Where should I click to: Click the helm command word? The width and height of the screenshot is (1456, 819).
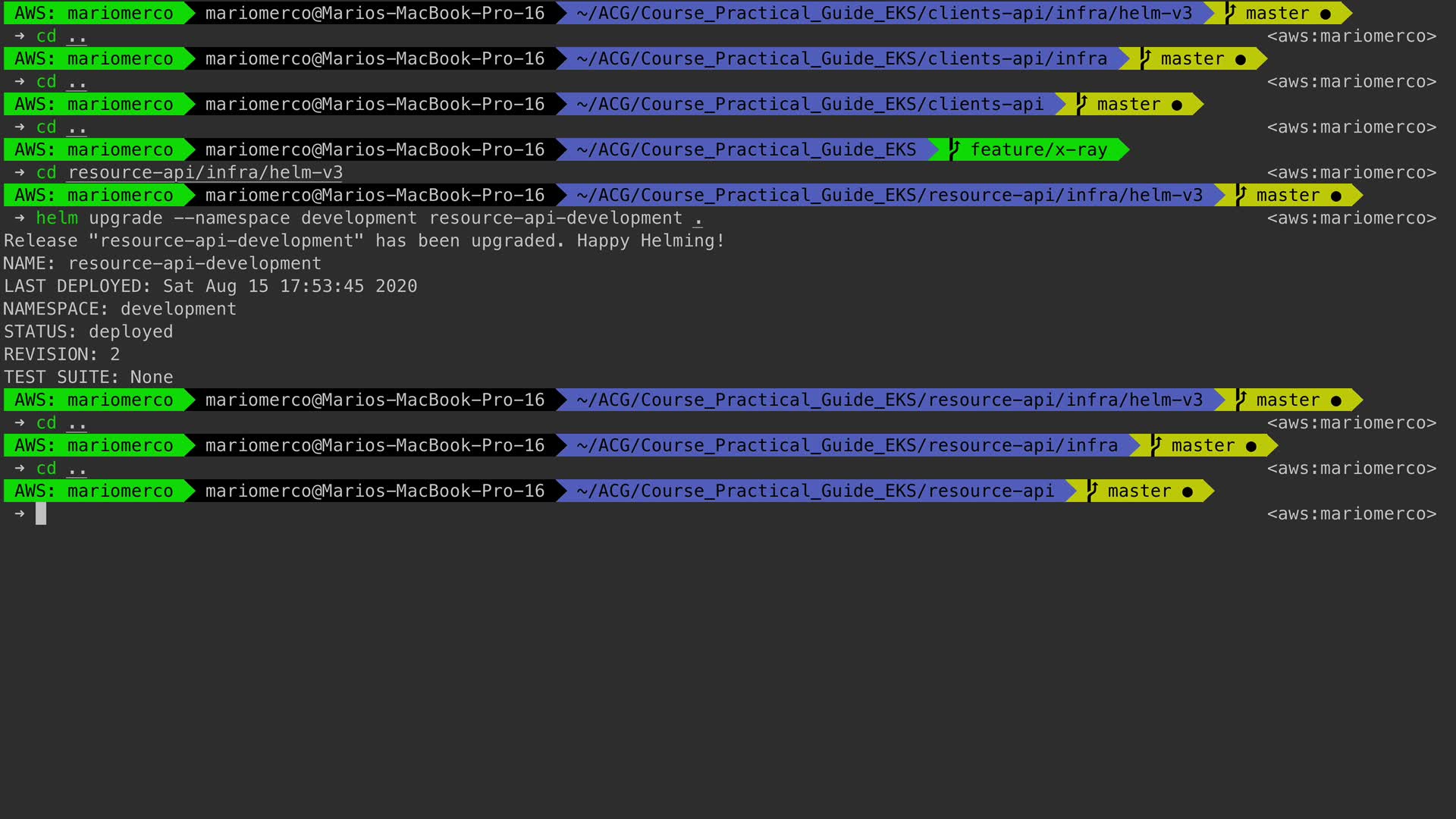[57, 218]
